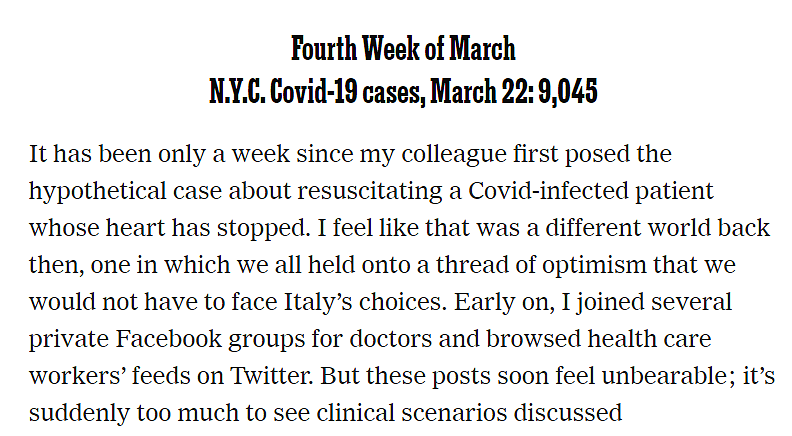This screenshot has height=436, width=792.
Task: Click the word 'hypothetical' in the paragraph
Action: [97, 191]
